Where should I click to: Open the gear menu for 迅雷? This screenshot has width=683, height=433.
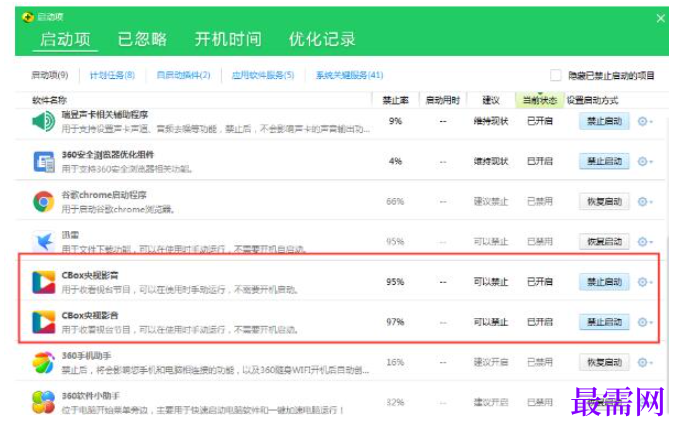(x=645, y=242)
